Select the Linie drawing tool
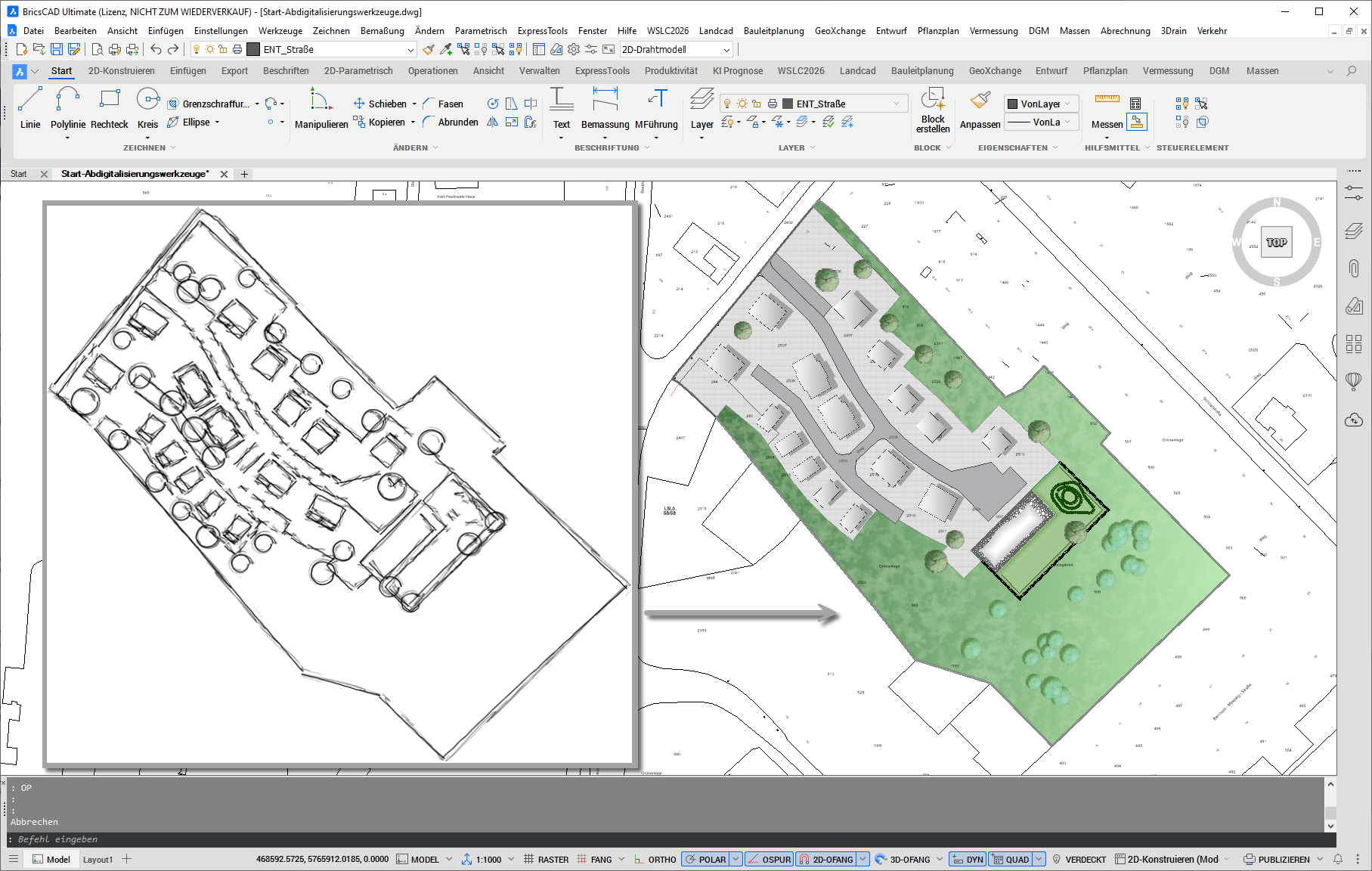This screenshot has height=871, width=1372. [x=29, y=111]
